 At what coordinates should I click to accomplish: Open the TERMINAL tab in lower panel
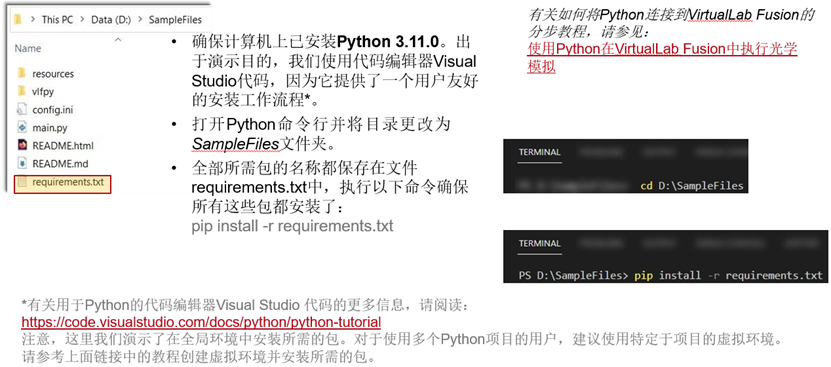pyautogui.click(x=539, y=243)
